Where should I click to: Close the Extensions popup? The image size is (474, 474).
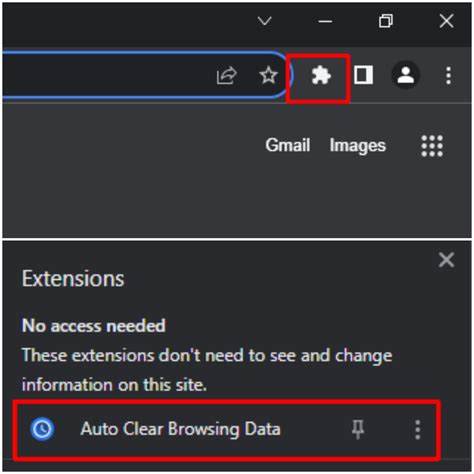446,260
